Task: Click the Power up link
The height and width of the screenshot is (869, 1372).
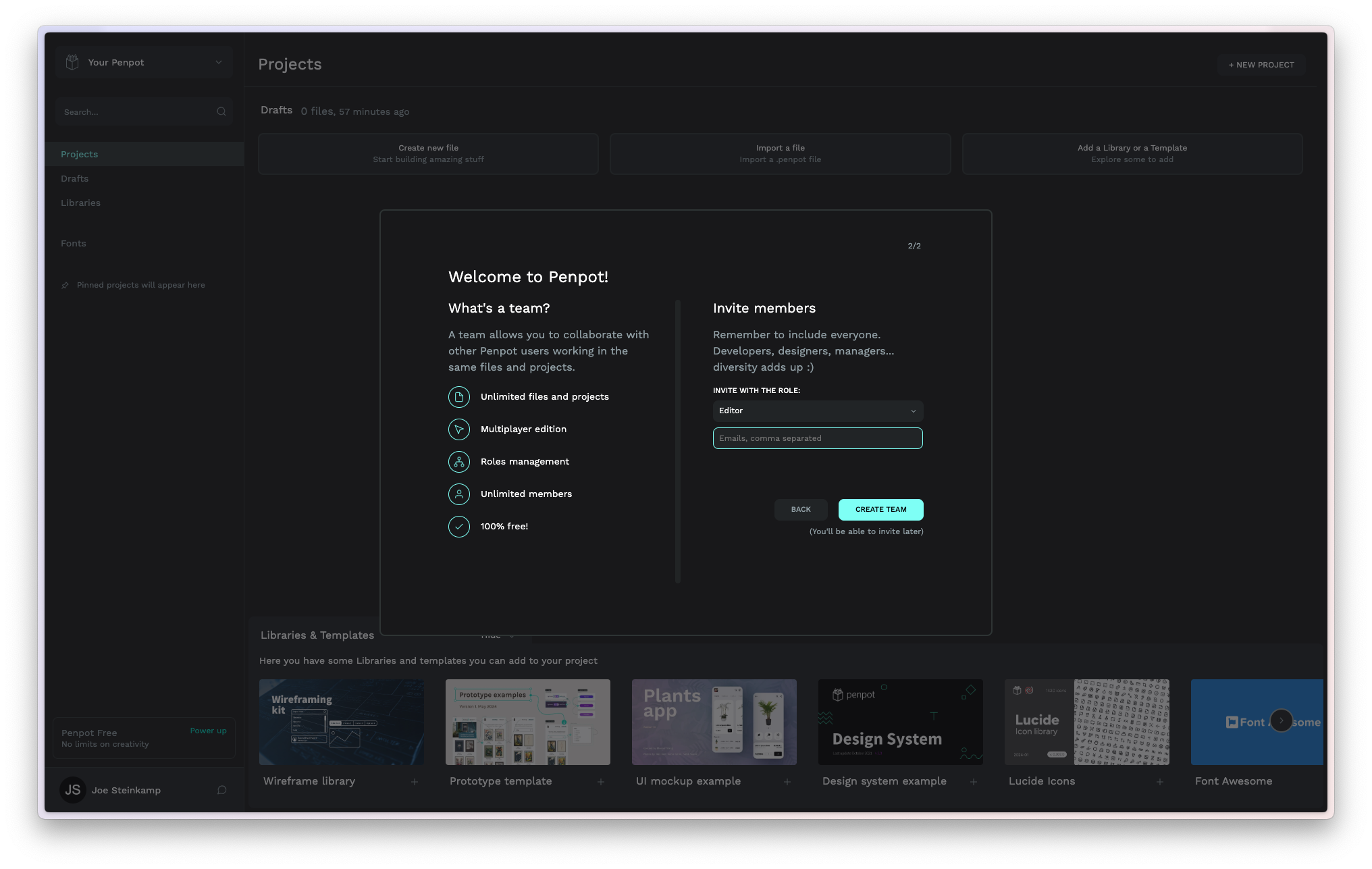Action: pos(208,731)
